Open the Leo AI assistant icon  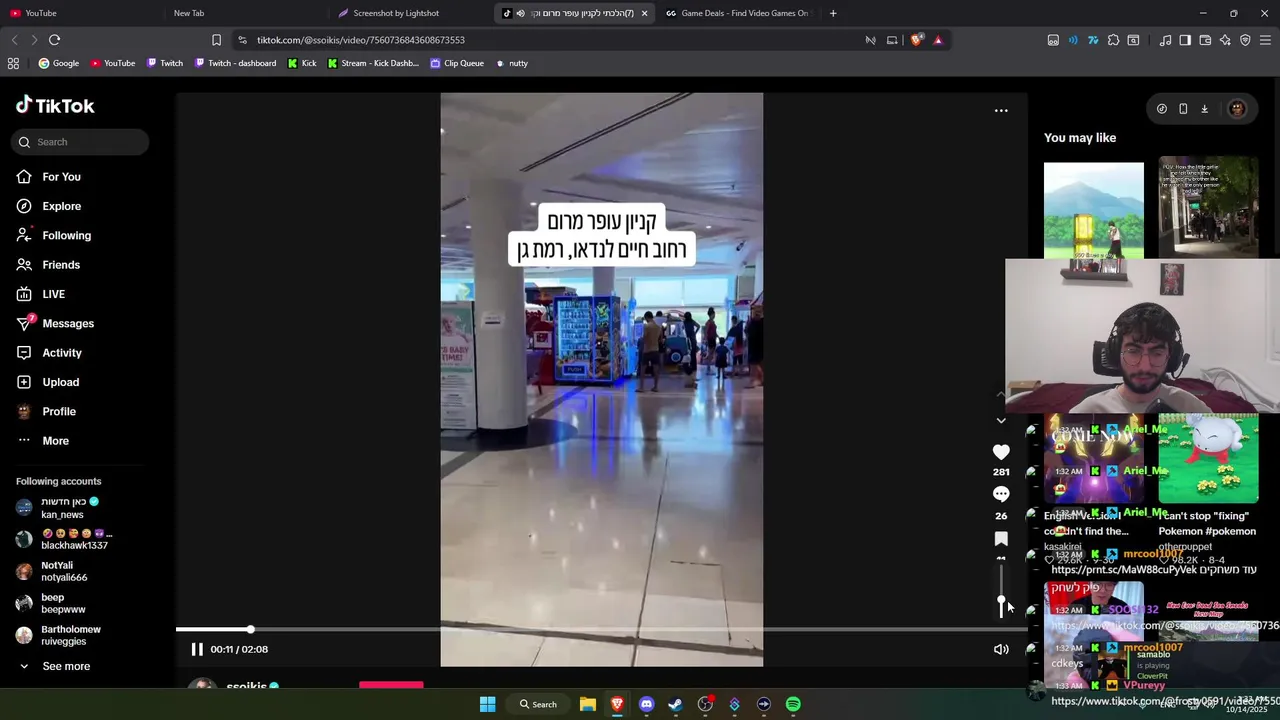pyautogui.click(x=1225, y=40)
